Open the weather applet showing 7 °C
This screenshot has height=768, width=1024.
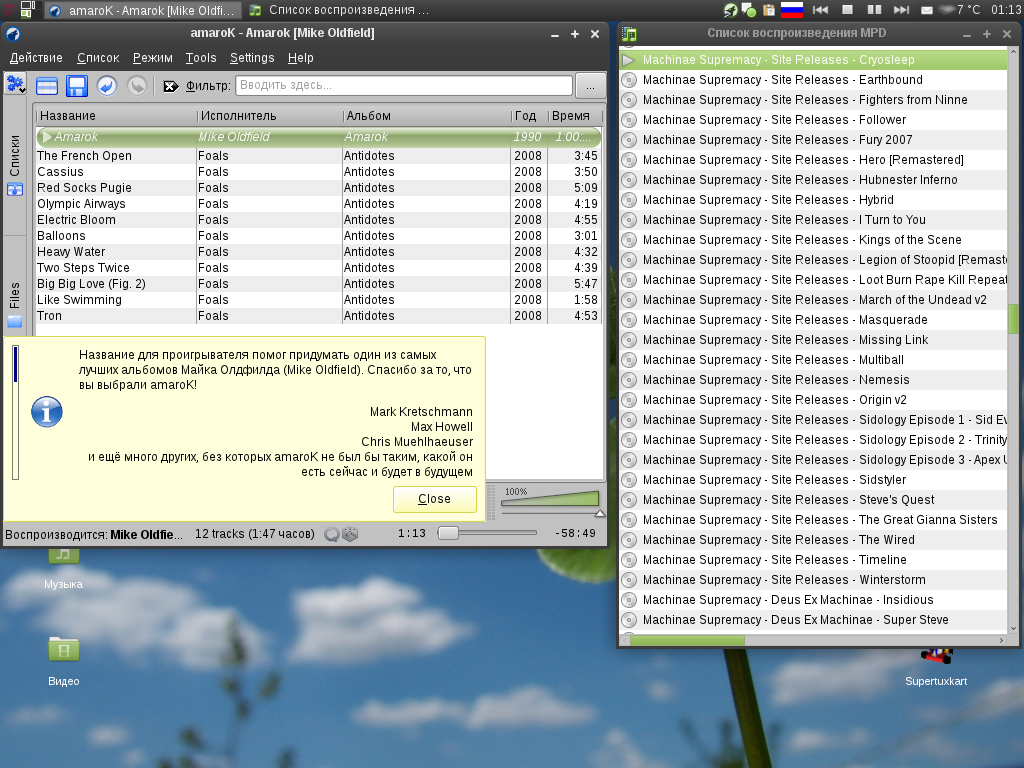pos(959,10)
